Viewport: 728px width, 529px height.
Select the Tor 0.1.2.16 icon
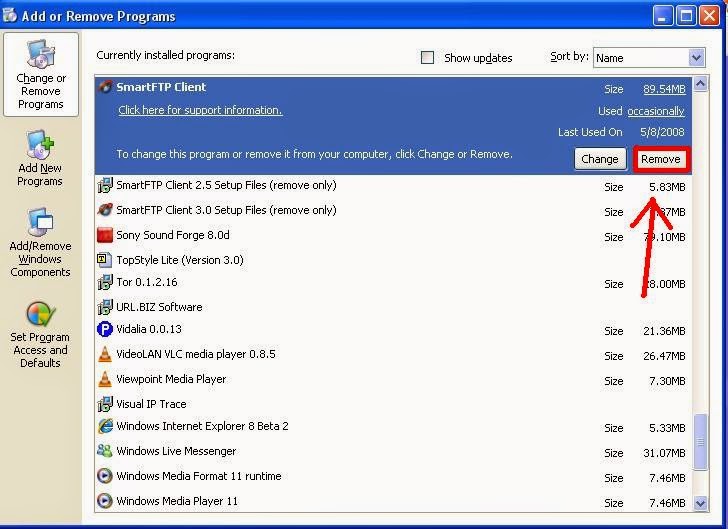coord(105,282)
